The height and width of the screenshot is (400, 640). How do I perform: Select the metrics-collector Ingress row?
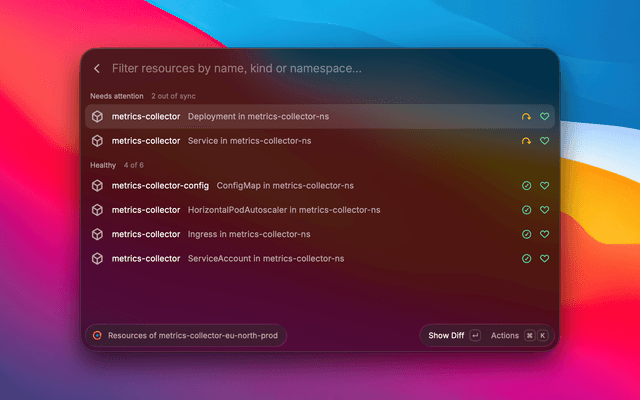coord(320,234)
